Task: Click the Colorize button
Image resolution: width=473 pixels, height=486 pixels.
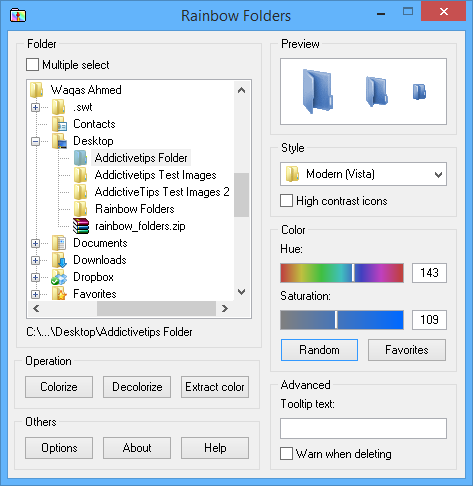Action: pyautogui.click(x=59, y=387)
